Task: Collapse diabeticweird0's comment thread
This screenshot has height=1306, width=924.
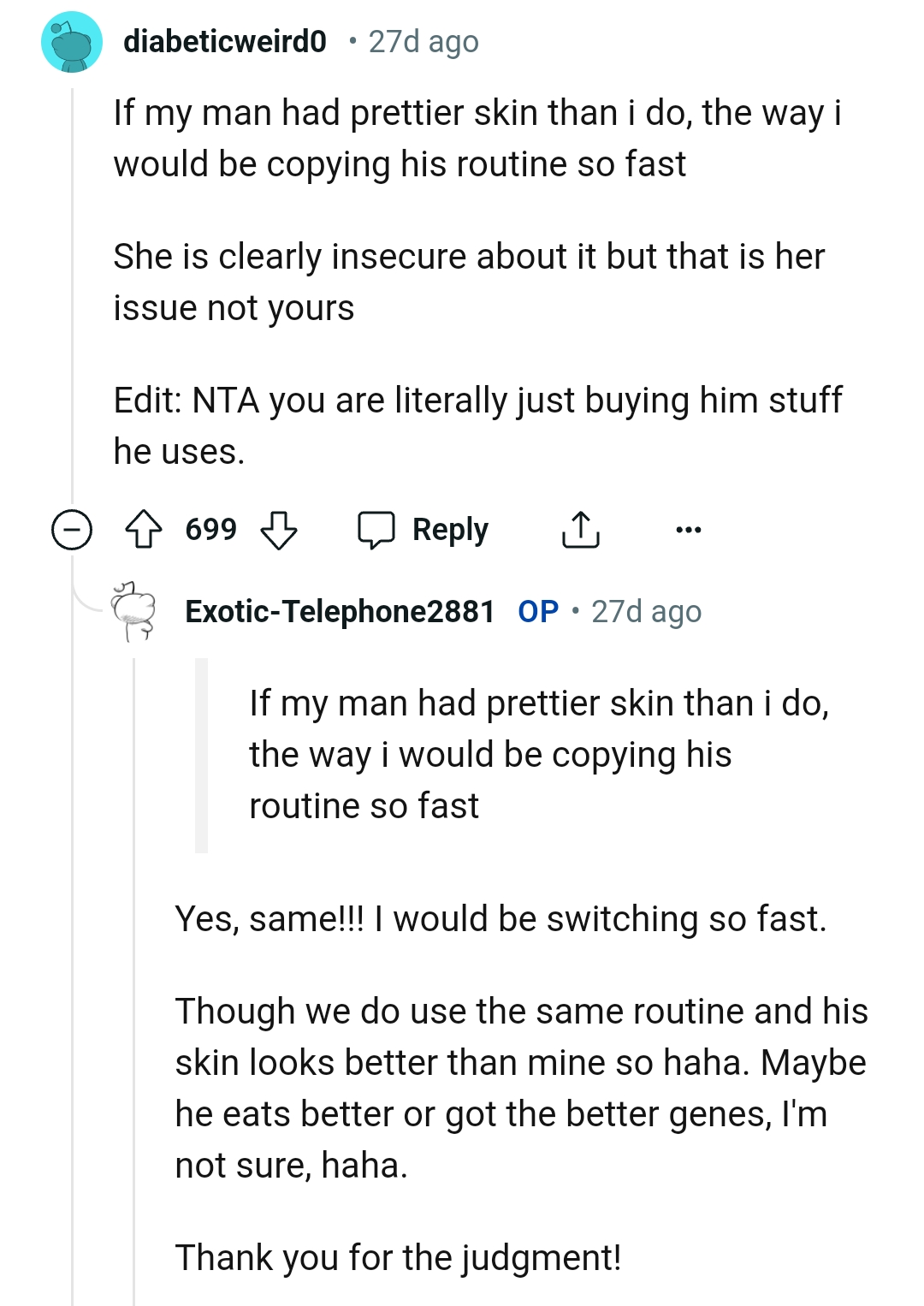Action: point(72,529)
